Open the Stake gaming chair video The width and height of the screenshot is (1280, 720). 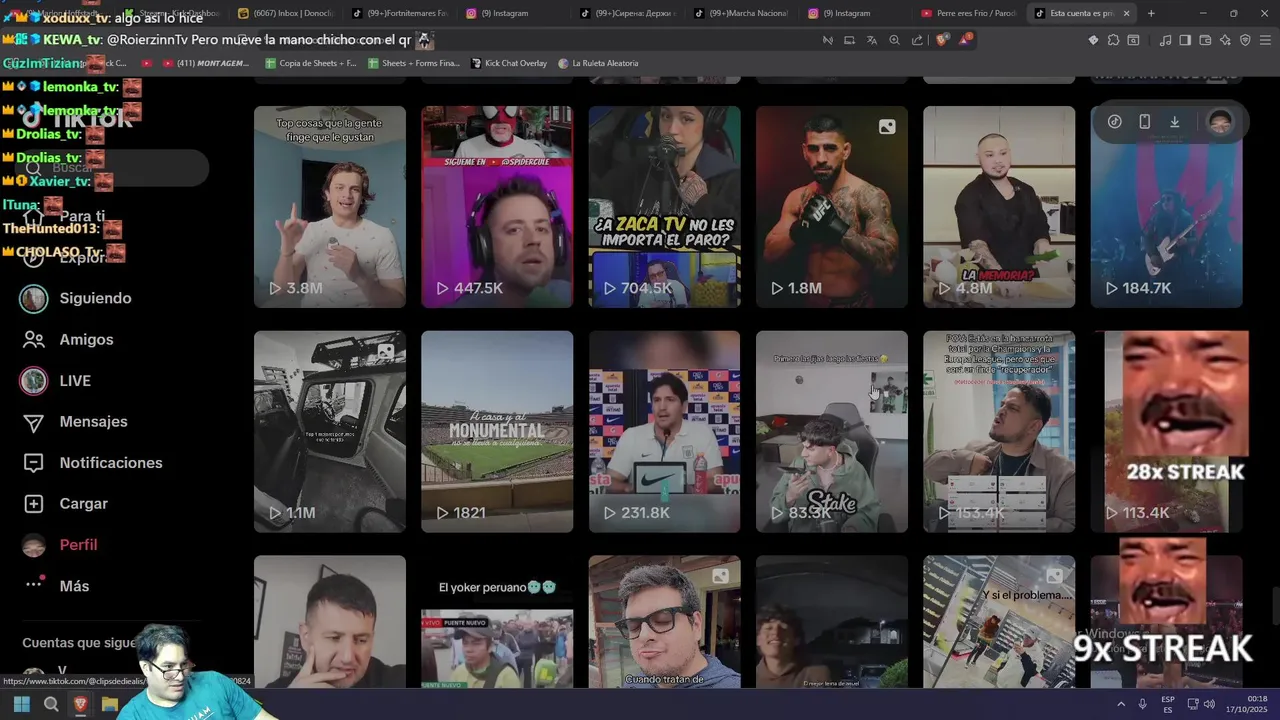pyautogui.click(x=832, y=432)
